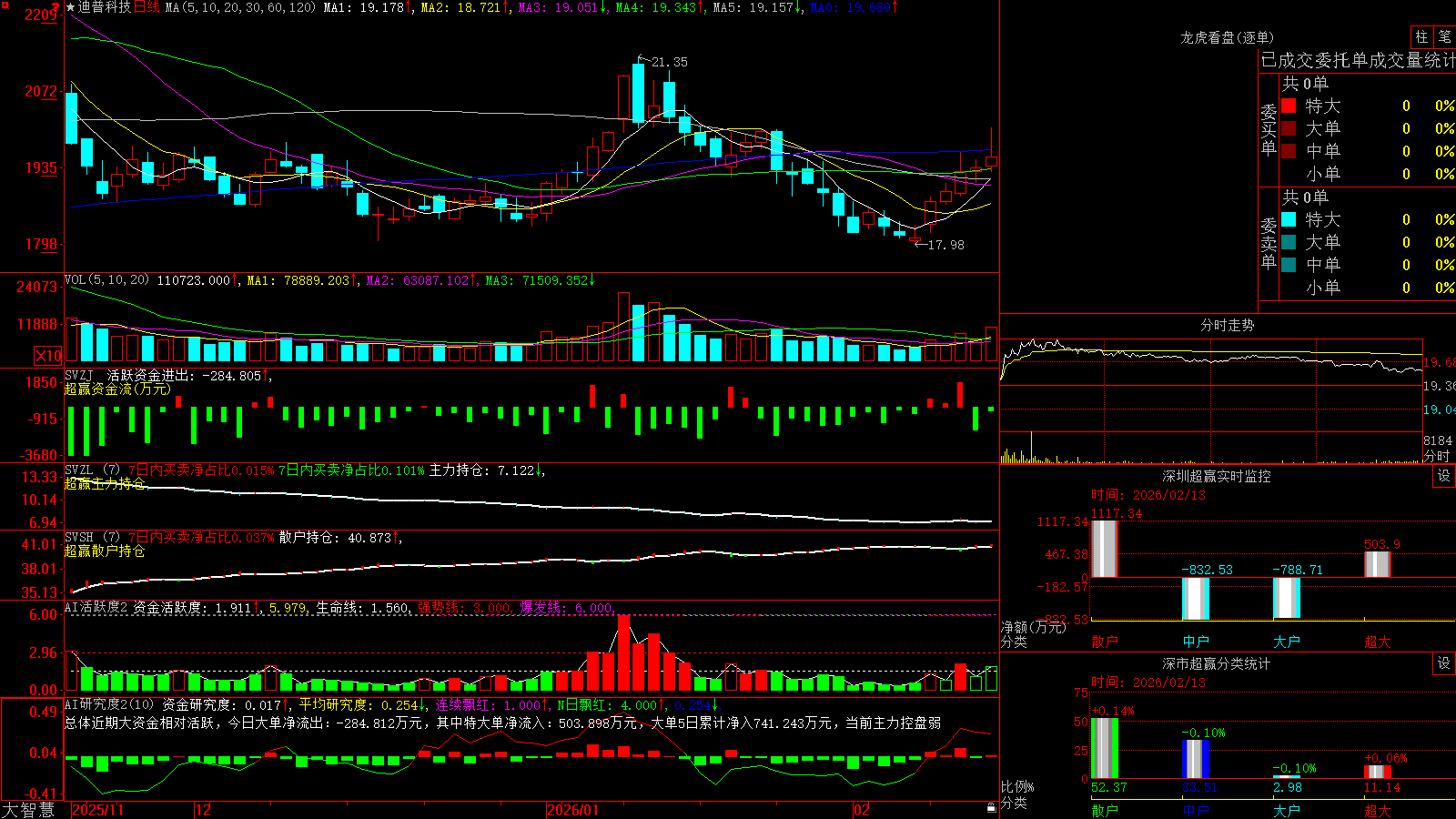Switch order view to 笔 tick mode
1456x819 pixels.
click(1444, 37)
